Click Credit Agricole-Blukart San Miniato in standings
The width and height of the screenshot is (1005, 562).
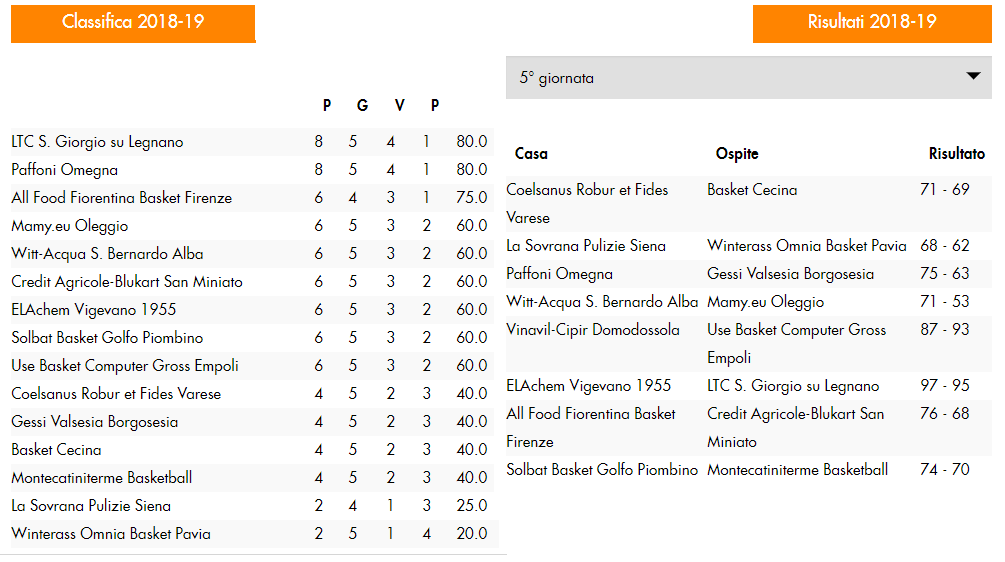point(127,282)
